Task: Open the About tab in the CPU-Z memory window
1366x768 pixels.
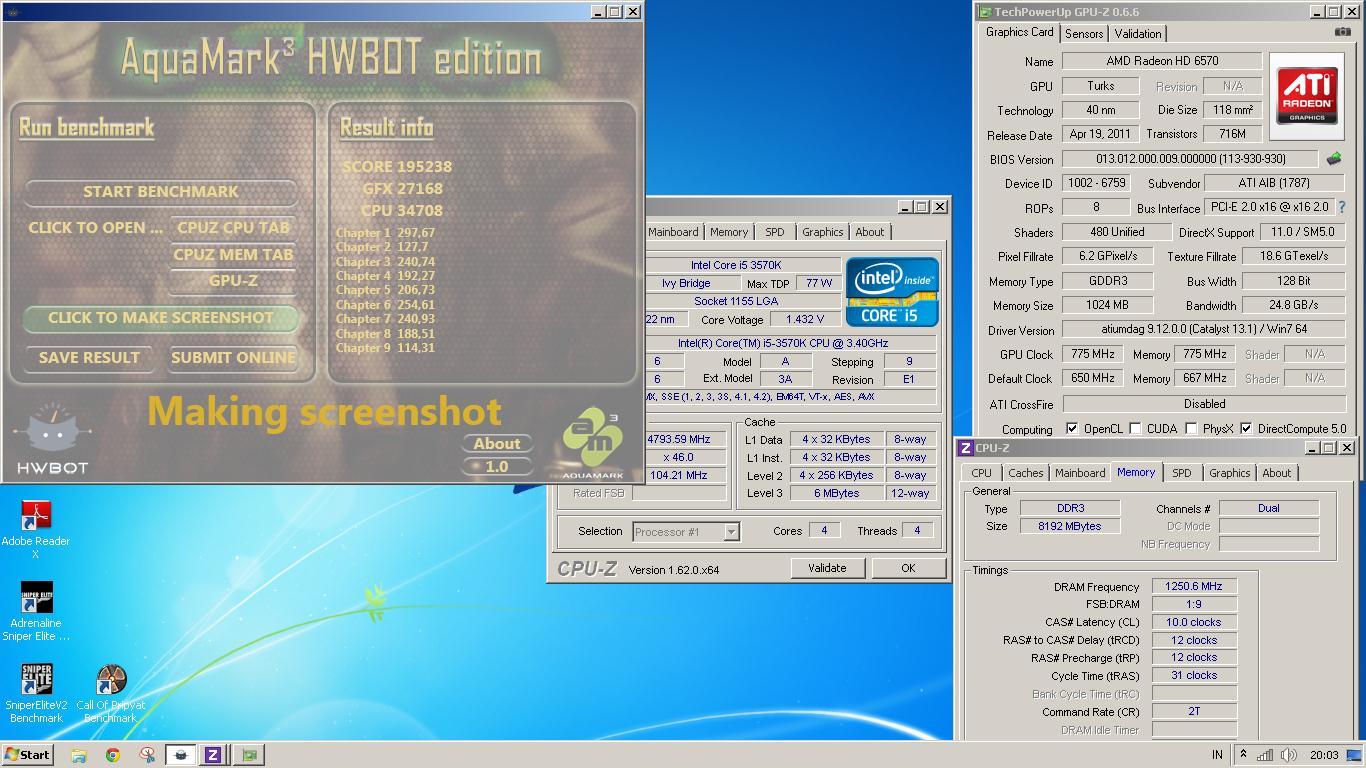Action: pos(1276,473)
